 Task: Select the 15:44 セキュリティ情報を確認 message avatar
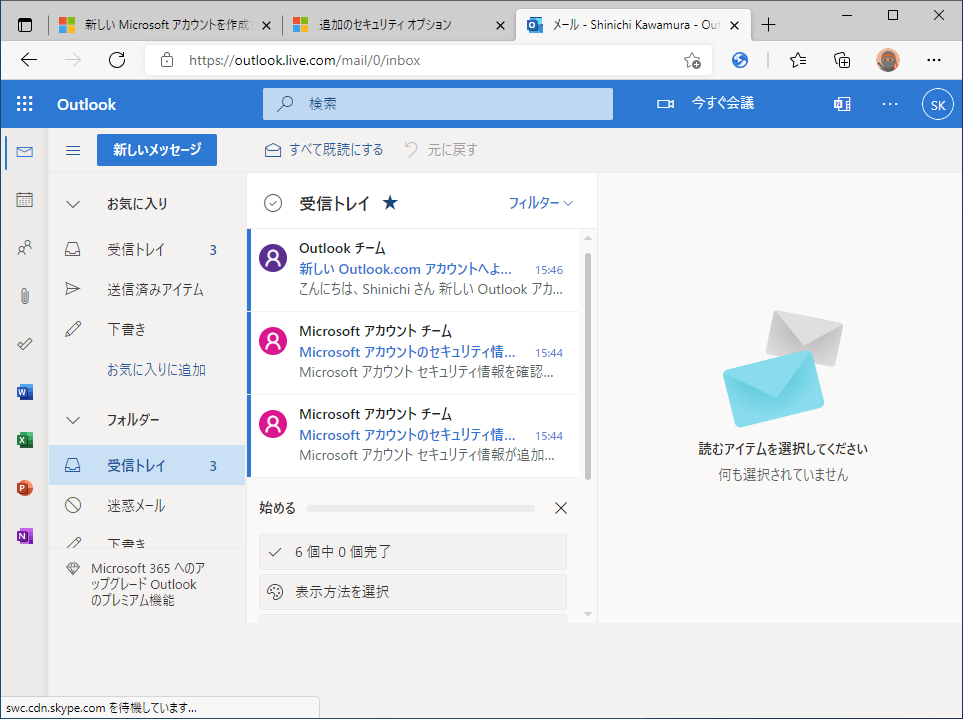pos(273,341)
